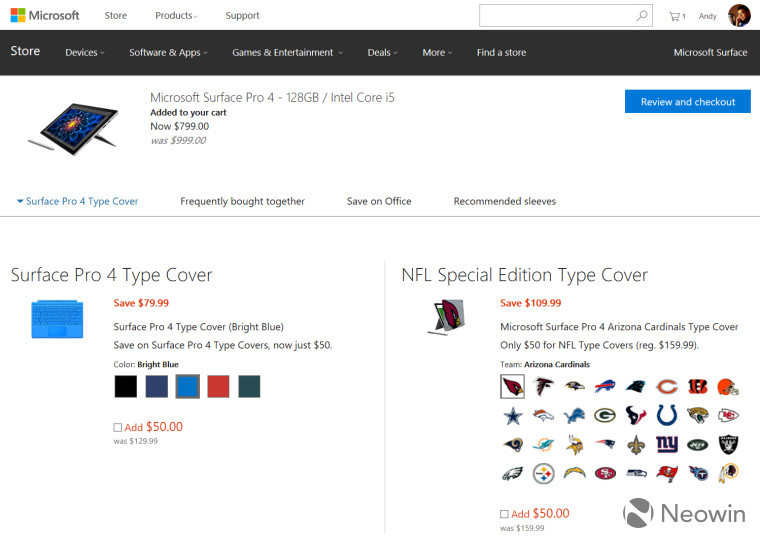The width and height of the screenshot is (760, 543).
Task: Switch to Frequently bought together tab
Action: pos(242,201)
